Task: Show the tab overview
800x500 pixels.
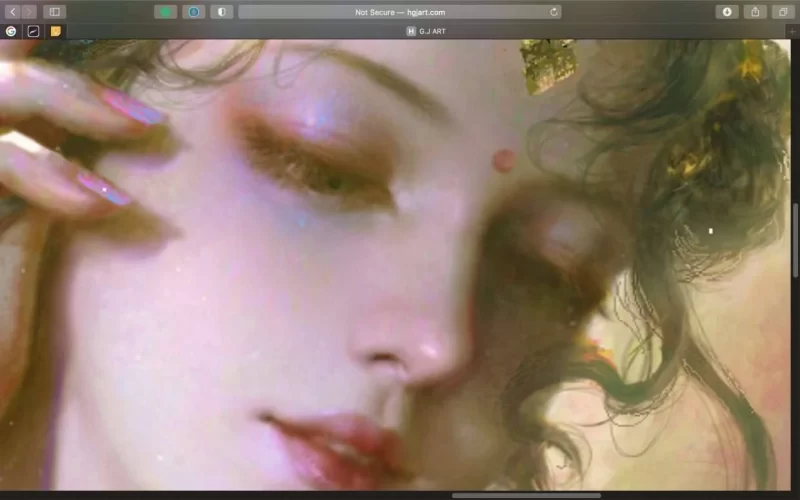Action: tap(783, 12)
